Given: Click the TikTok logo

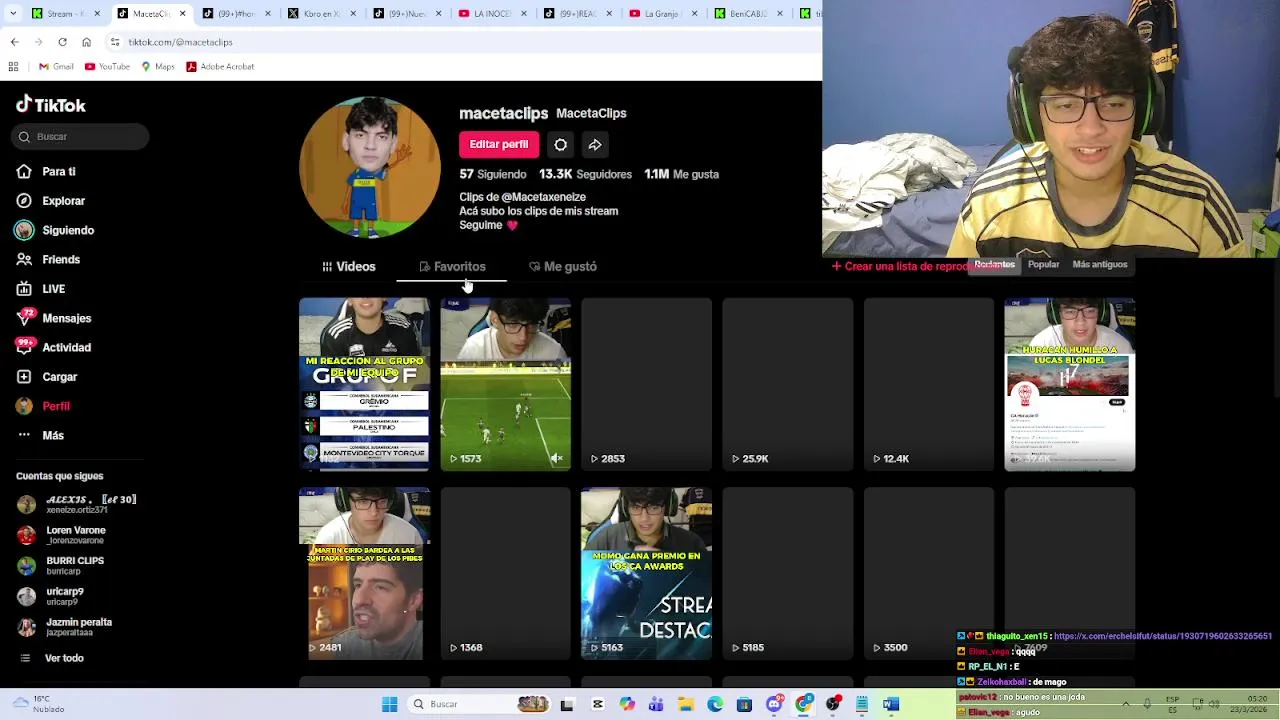Looking at the screenshot, I should pos(51,105).
